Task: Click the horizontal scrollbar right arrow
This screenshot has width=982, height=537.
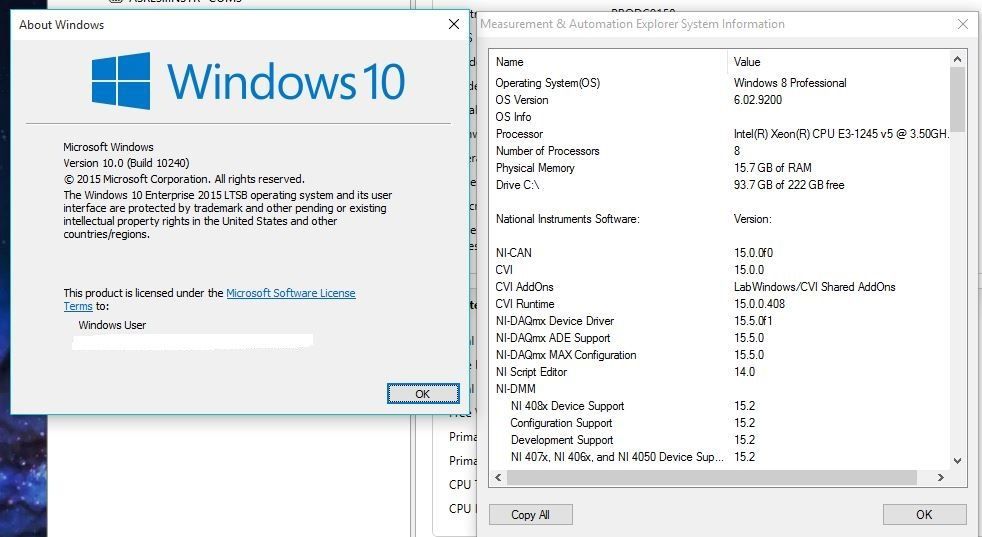Action: 941,477
